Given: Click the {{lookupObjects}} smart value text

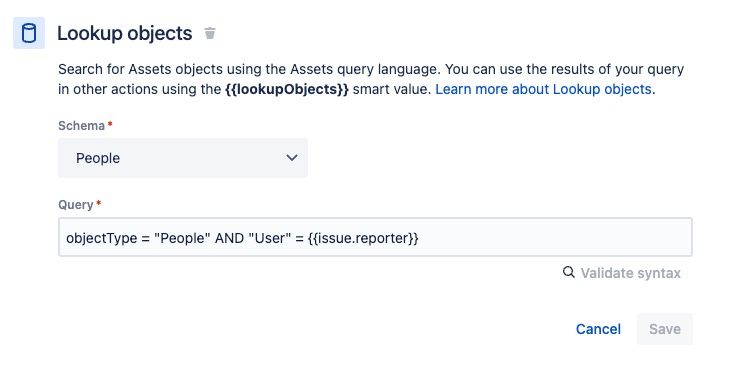Looking at the screenshot, I should [x=287, y=89].
